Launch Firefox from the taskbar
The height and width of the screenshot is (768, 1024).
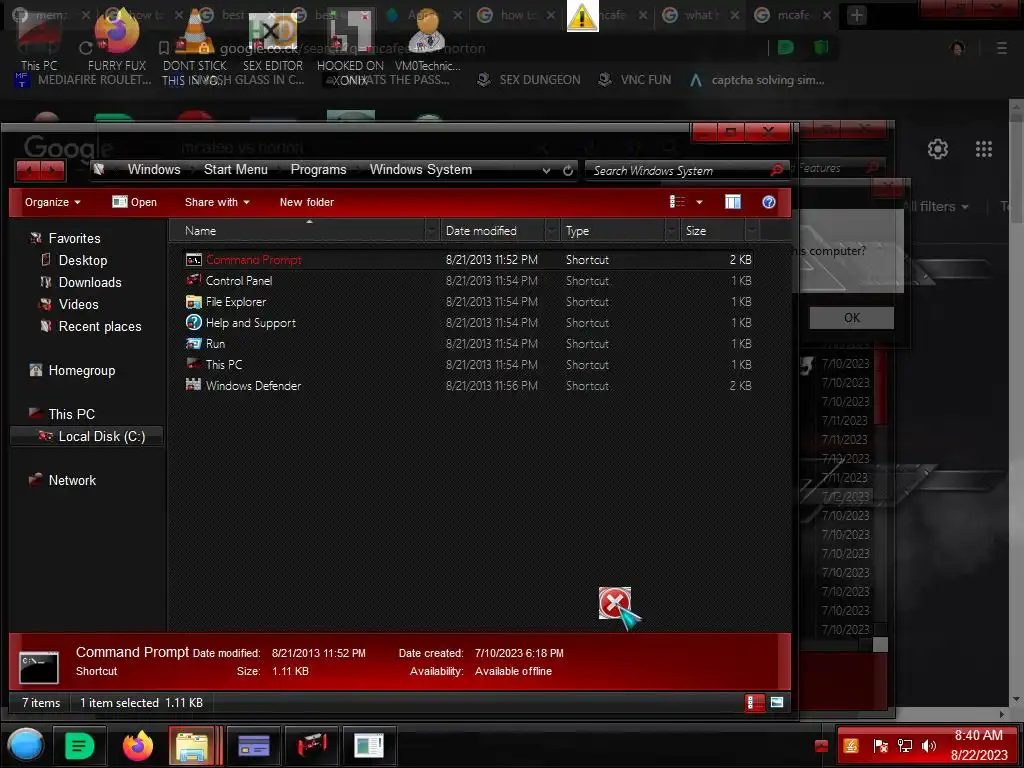pyautogui.click(x=138, y=746)
